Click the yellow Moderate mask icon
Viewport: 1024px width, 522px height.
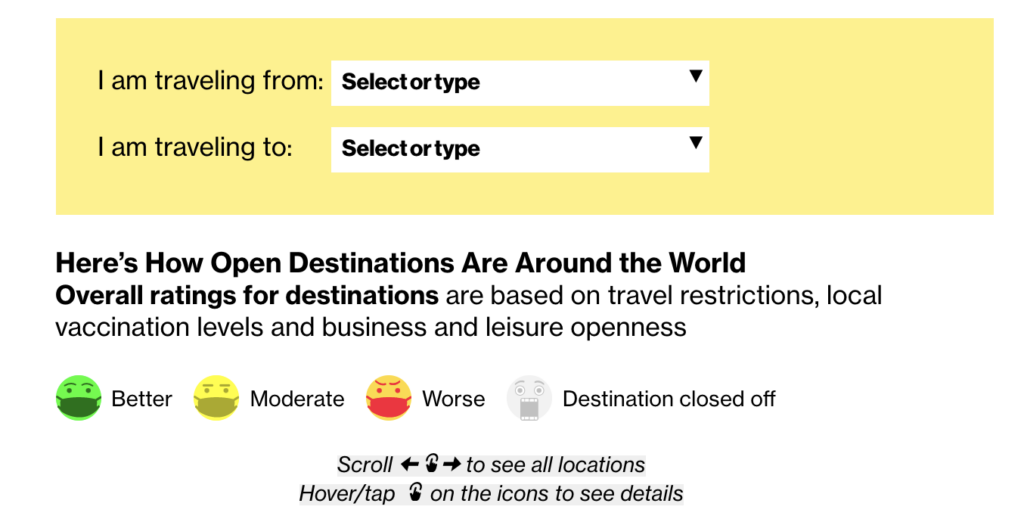(217, 398)
